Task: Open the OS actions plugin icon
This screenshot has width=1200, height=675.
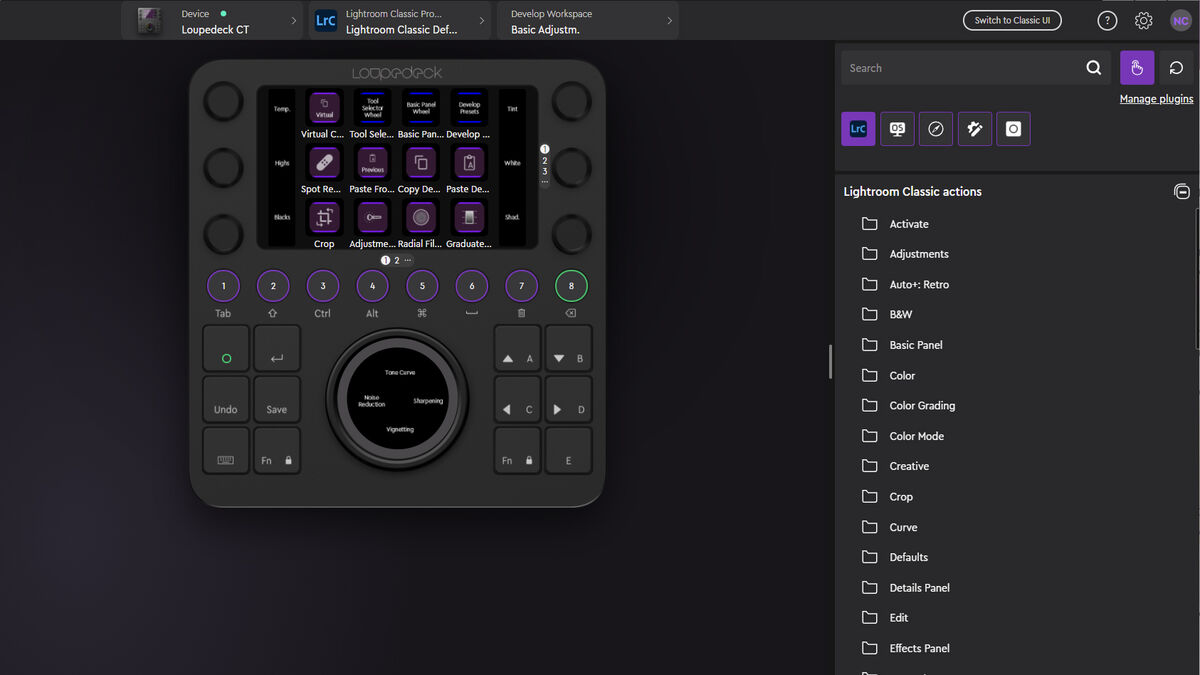Action: [x=897, y=129]
